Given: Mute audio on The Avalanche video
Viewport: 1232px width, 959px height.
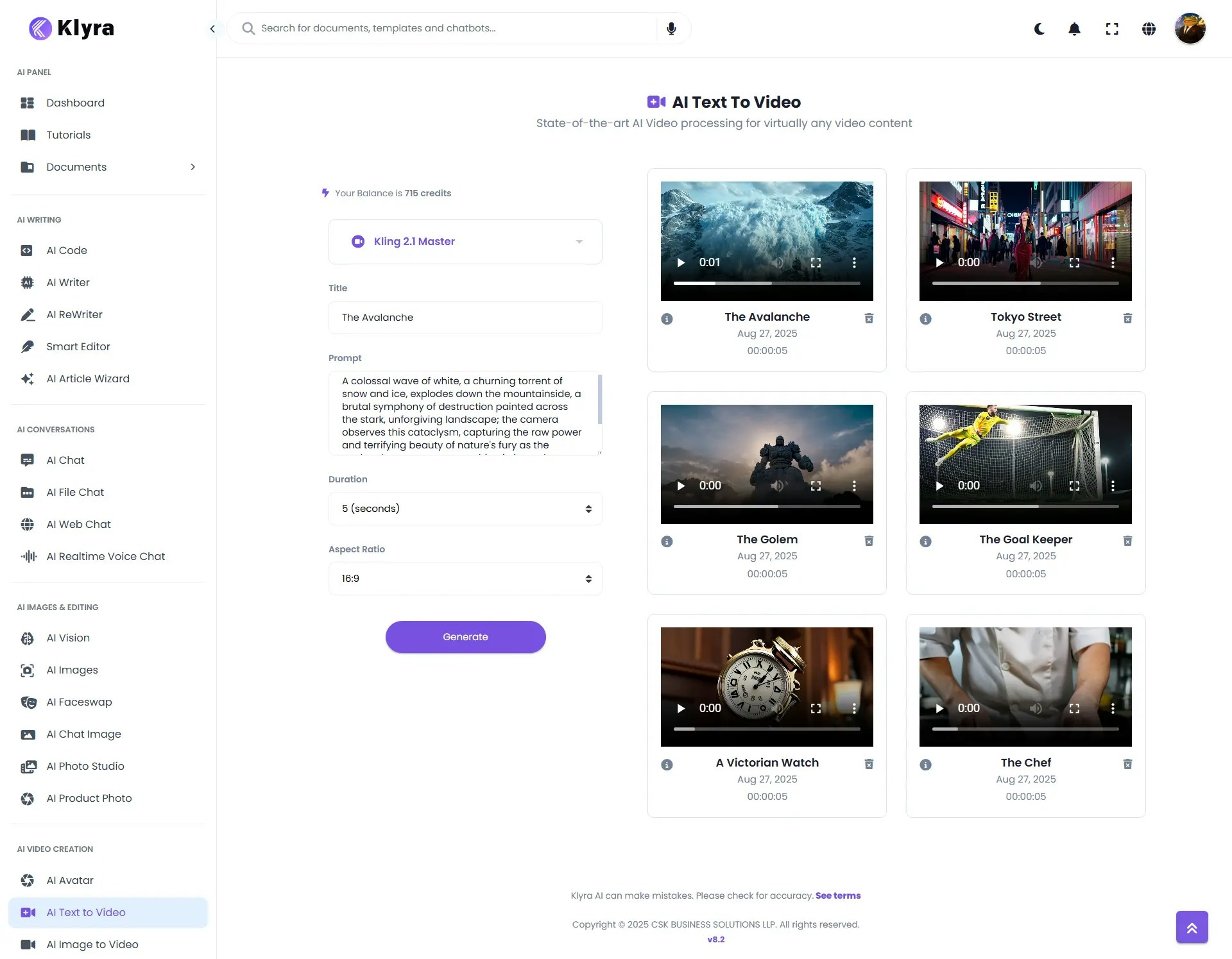Looking at the screenshot, I should [x=778, y=262].
